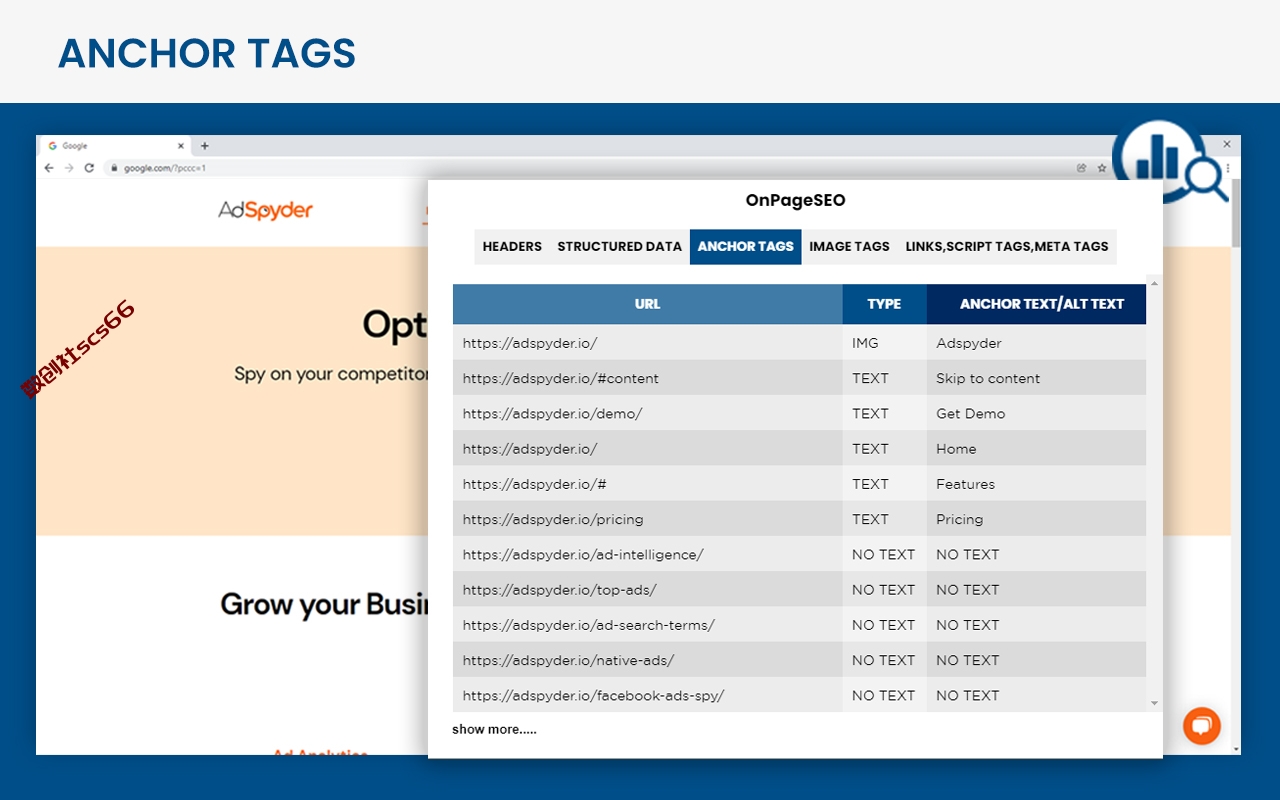Screen dimensions: 1280x800
Task: Switch to the HEADERS tab
Action: coord(512,247)
